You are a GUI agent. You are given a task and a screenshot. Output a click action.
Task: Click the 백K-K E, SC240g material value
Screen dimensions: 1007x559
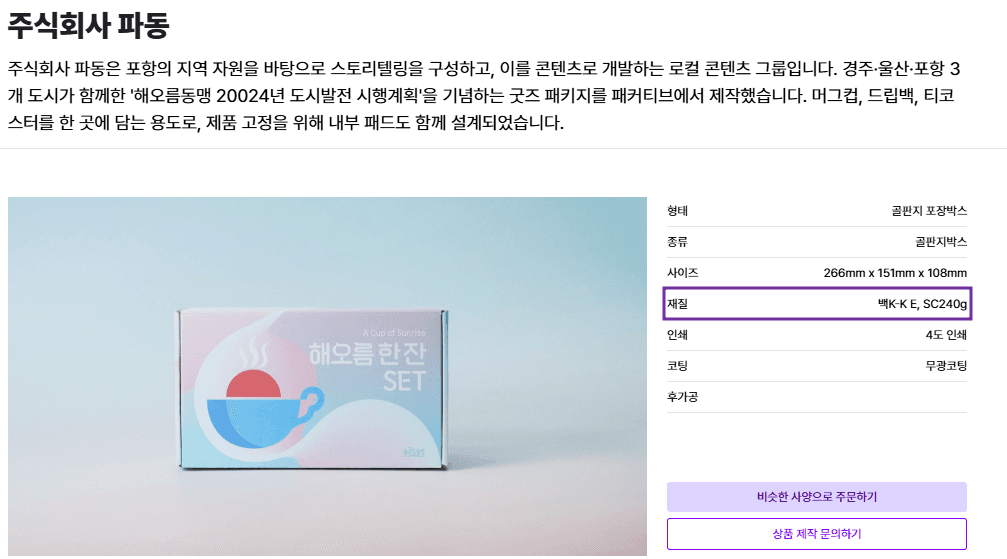pos(922,304)
